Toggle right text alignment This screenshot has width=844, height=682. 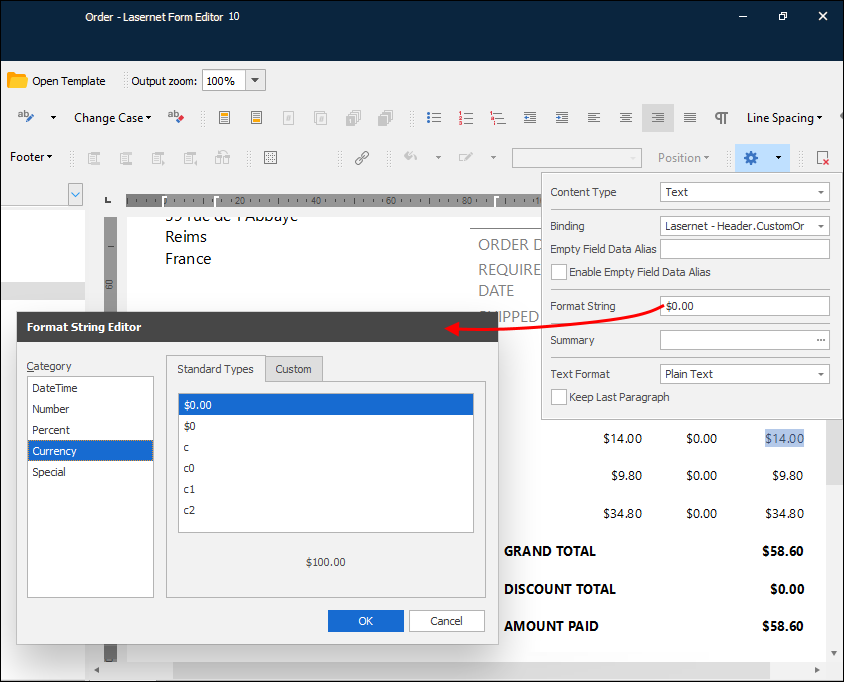pyautogui.click(x=658, y=118)
